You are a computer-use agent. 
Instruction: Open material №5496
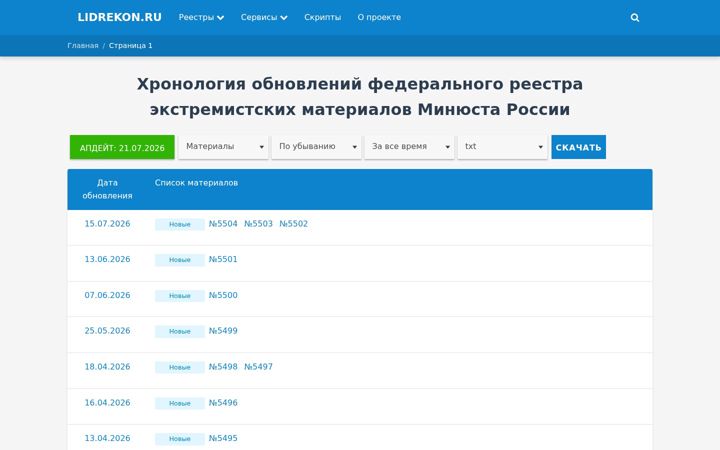(223, 403)
